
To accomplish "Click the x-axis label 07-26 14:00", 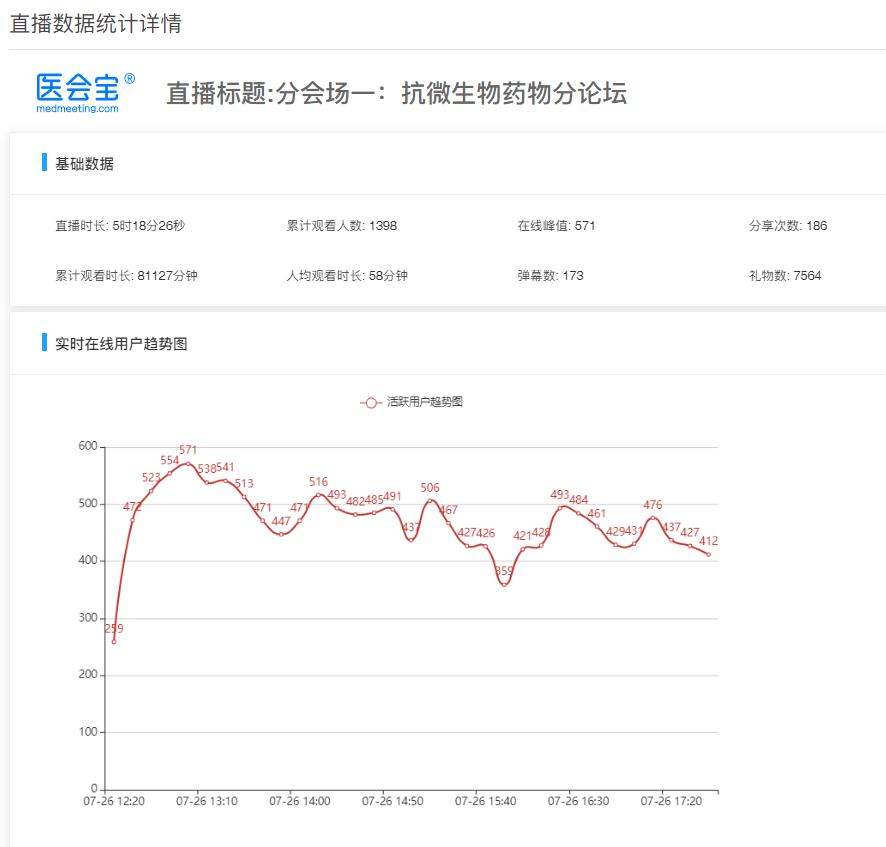I will click(299, 801).
